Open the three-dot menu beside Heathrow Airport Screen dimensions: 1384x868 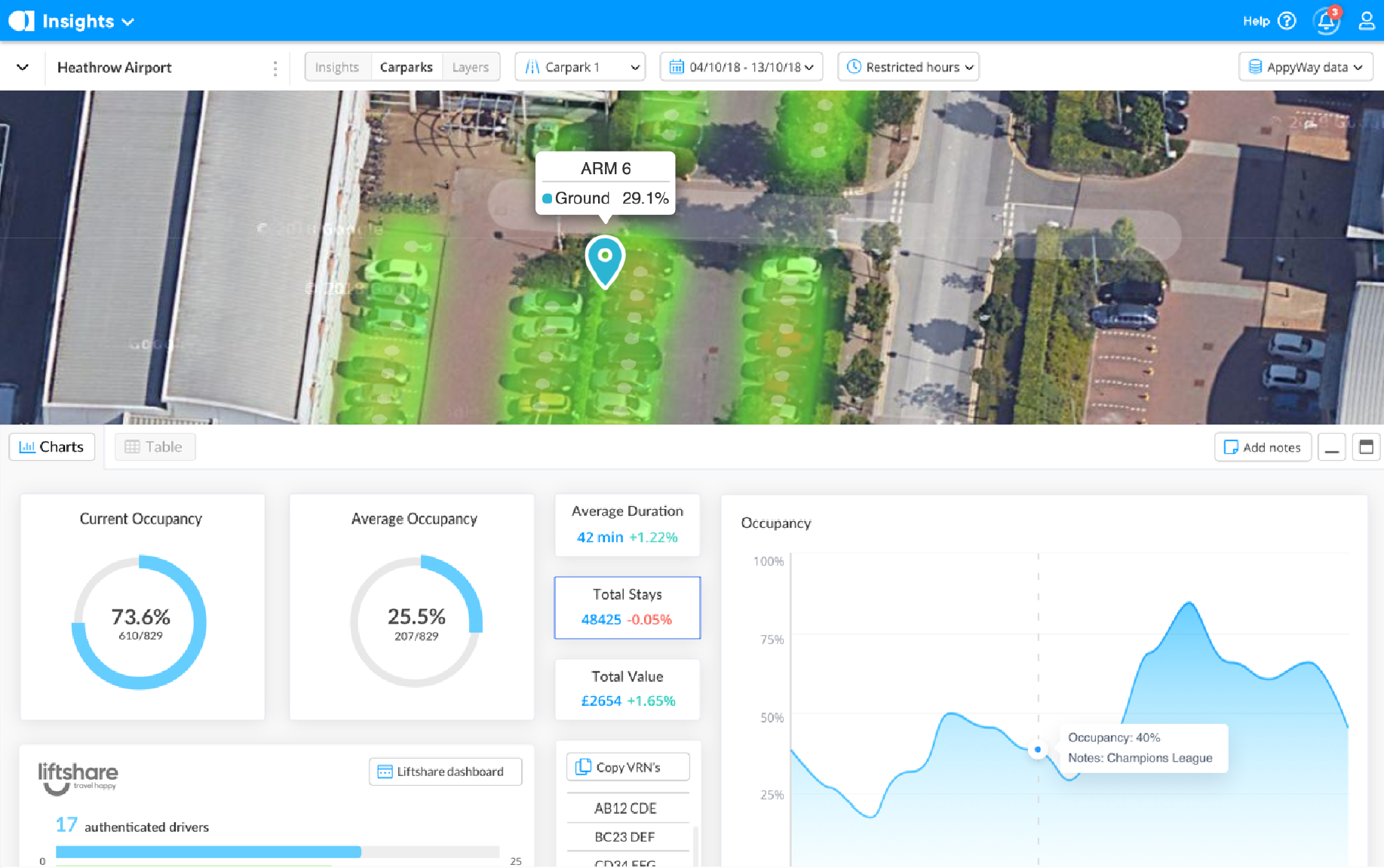tap(275, 68)
